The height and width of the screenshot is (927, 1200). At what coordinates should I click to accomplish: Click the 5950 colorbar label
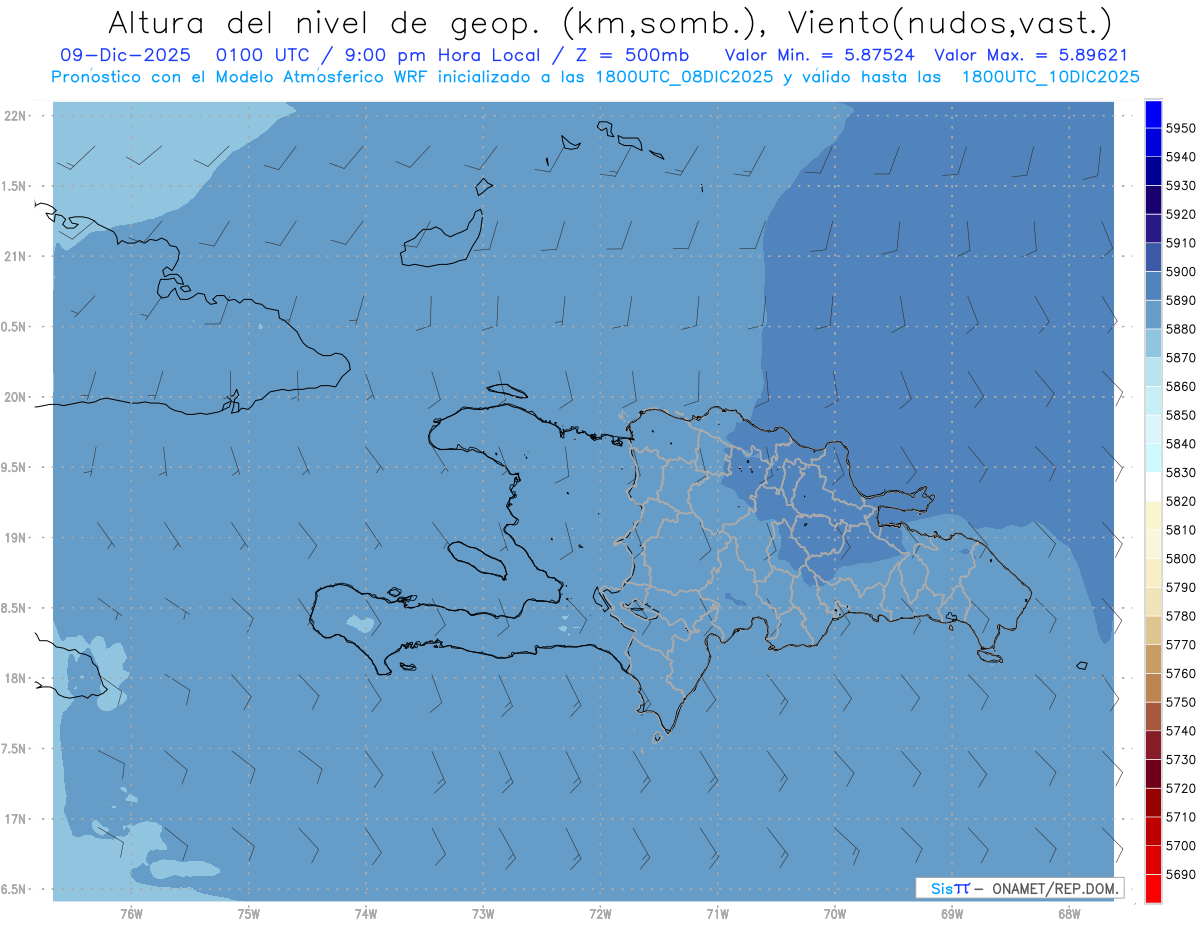tap(1181, 128)
